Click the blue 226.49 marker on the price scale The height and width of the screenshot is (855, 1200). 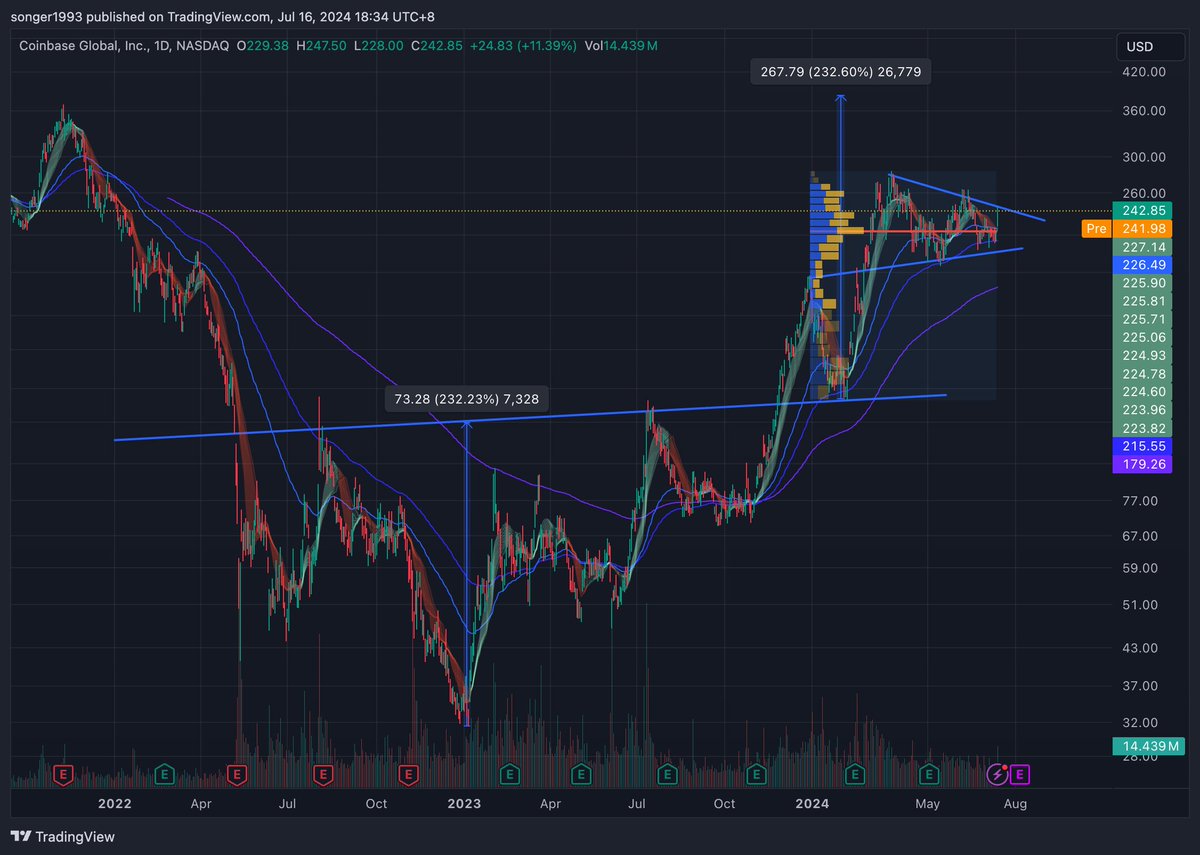pyautogui.click(x=1143, y=265)
